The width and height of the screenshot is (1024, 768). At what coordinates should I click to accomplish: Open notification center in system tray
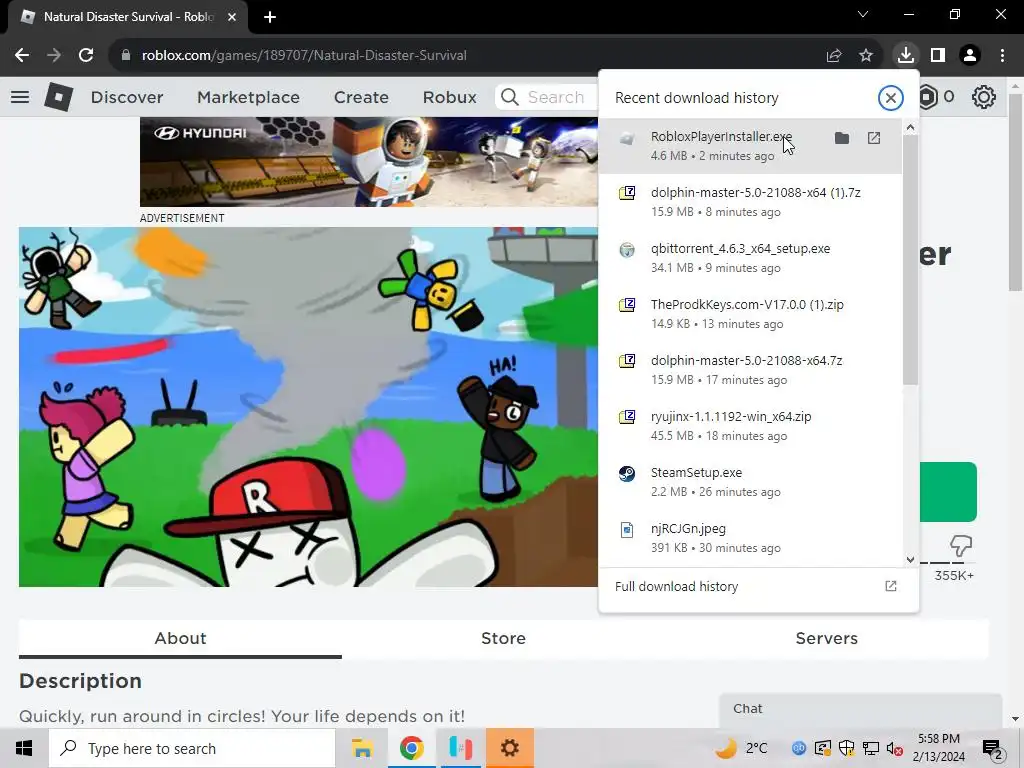(993, 748)
